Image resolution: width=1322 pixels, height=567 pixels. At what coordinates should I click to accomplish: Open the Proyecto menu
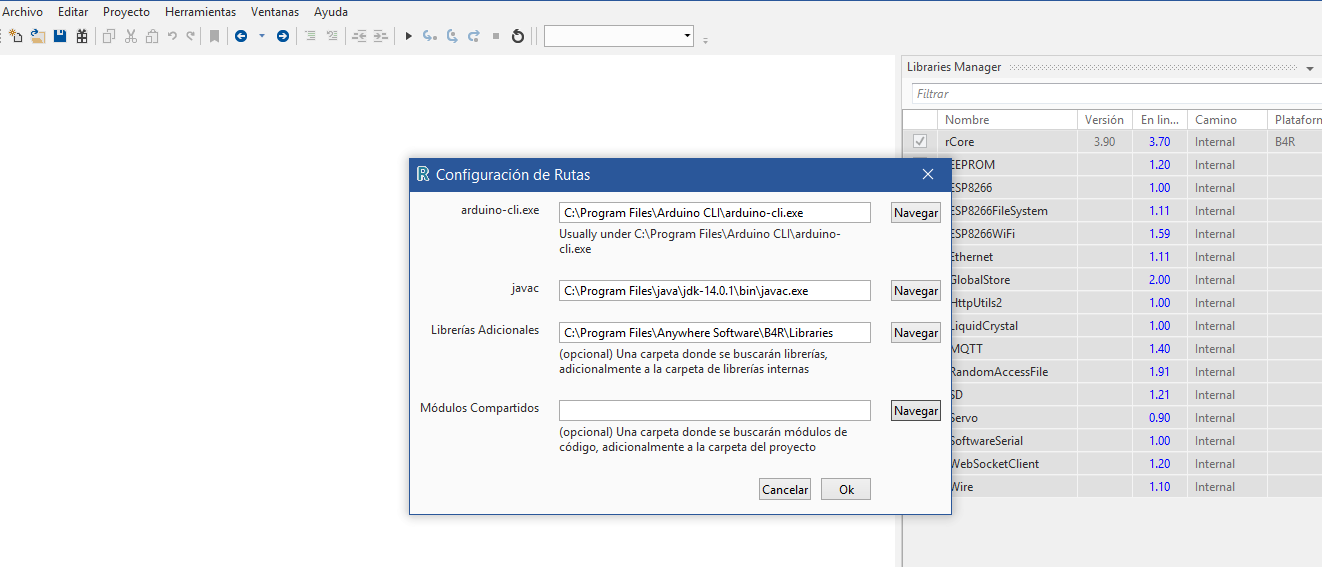tap(126, 12)
